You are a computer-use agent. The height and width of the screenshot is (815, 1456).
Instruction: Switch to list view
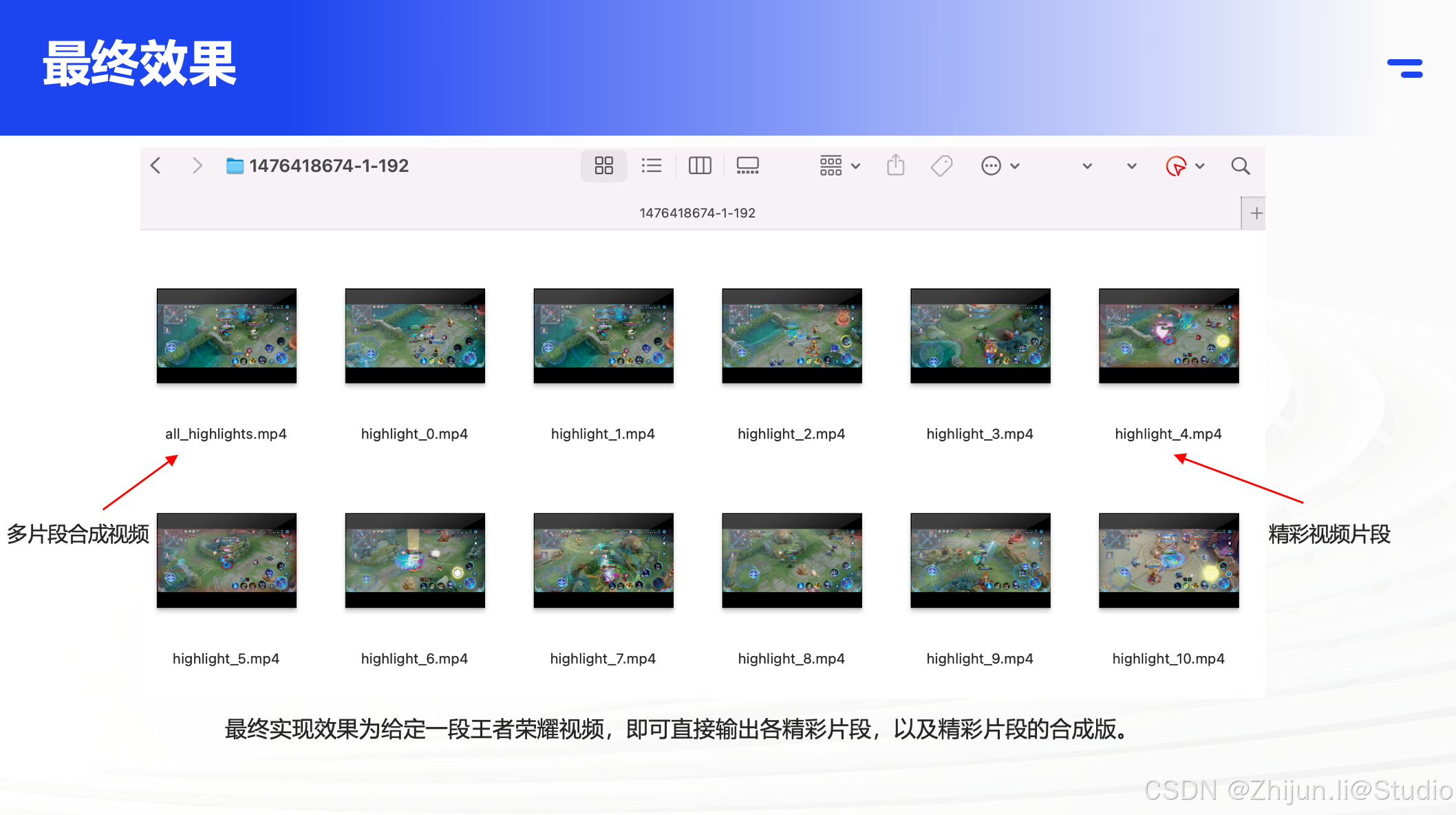tap(651, 166)
